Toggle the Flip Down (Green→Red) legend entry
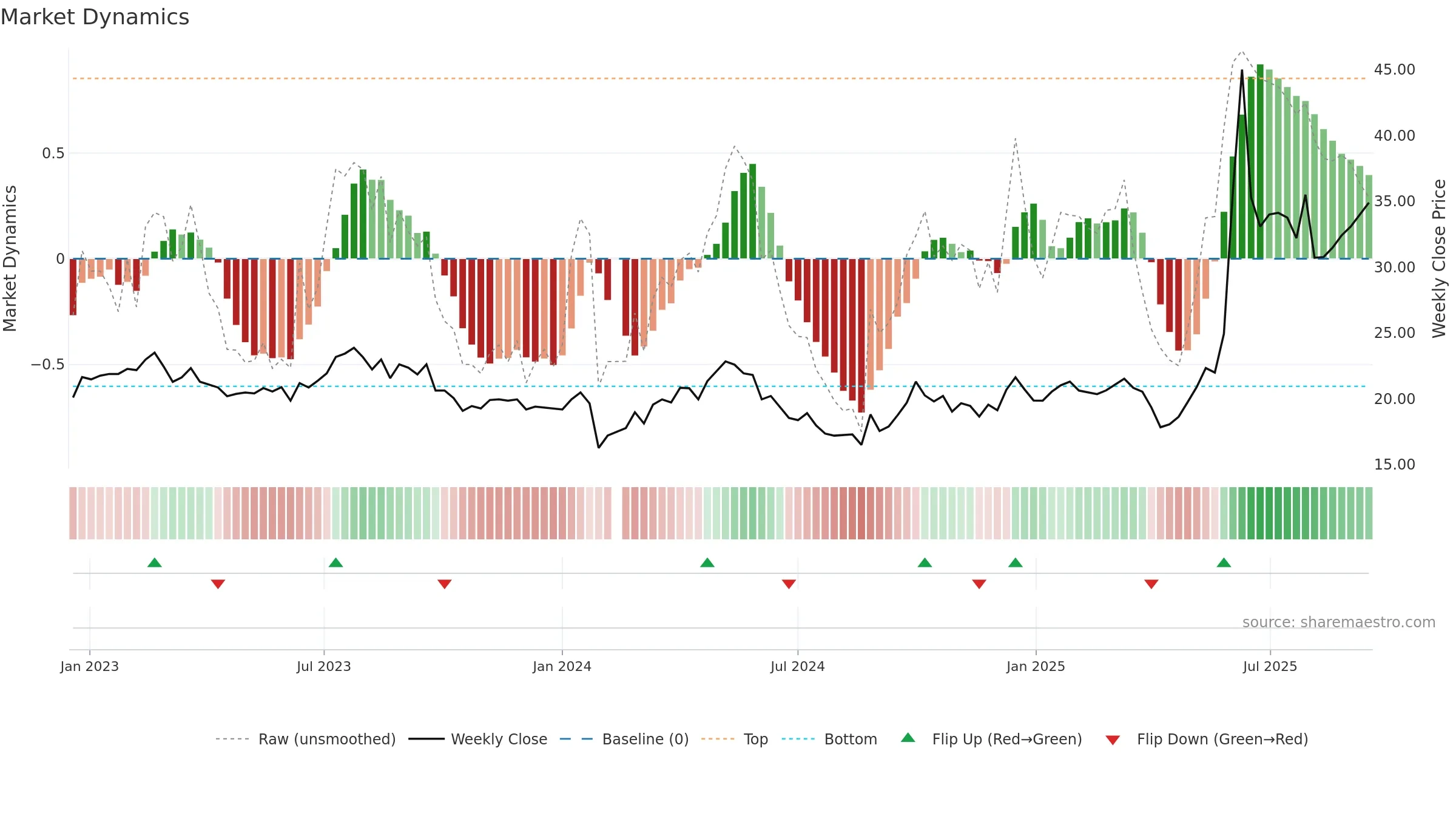Viewport: 1456px width, 819px height. [1207, 739]
